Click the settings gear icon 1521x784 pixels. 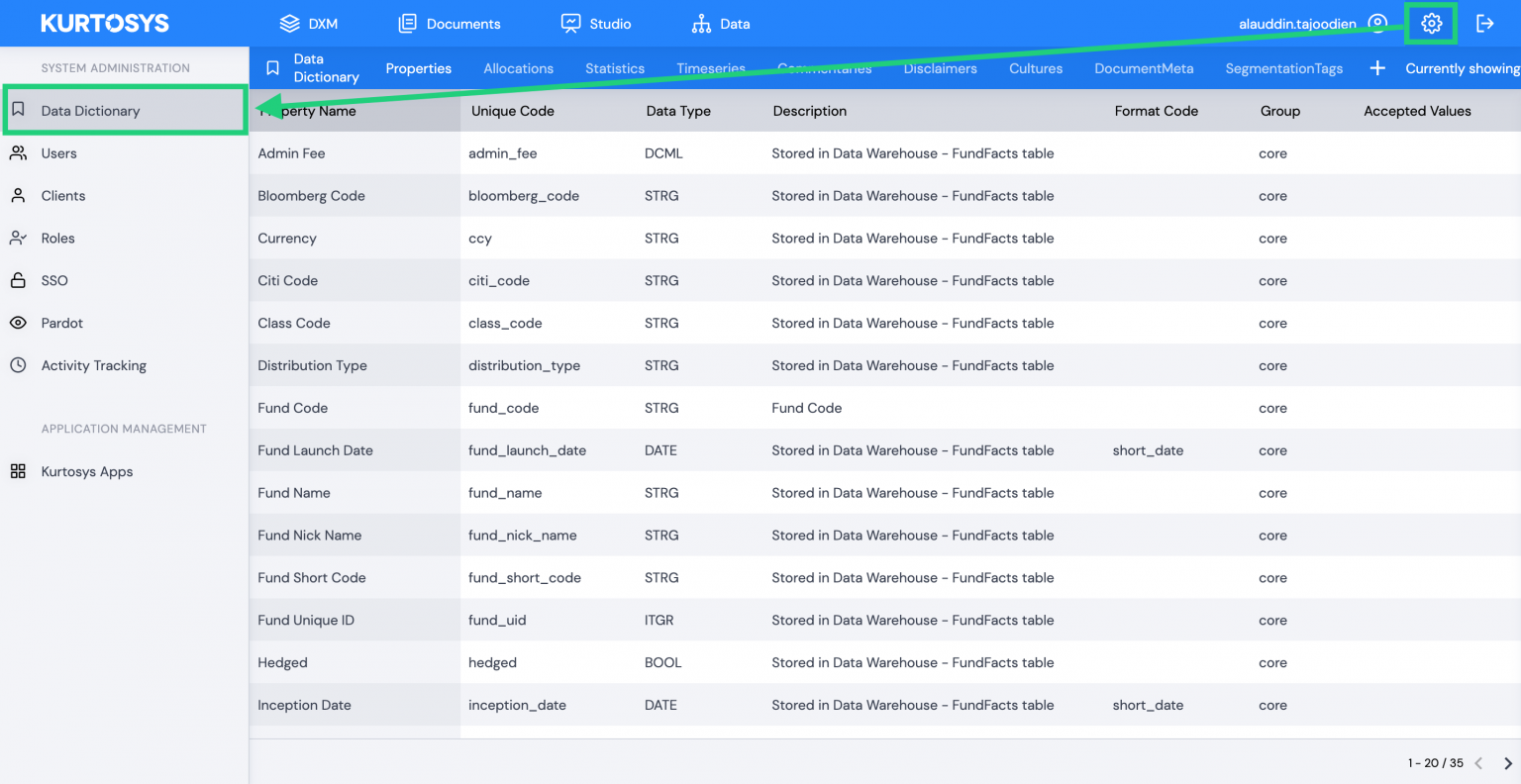click(x=1431, y=23)
